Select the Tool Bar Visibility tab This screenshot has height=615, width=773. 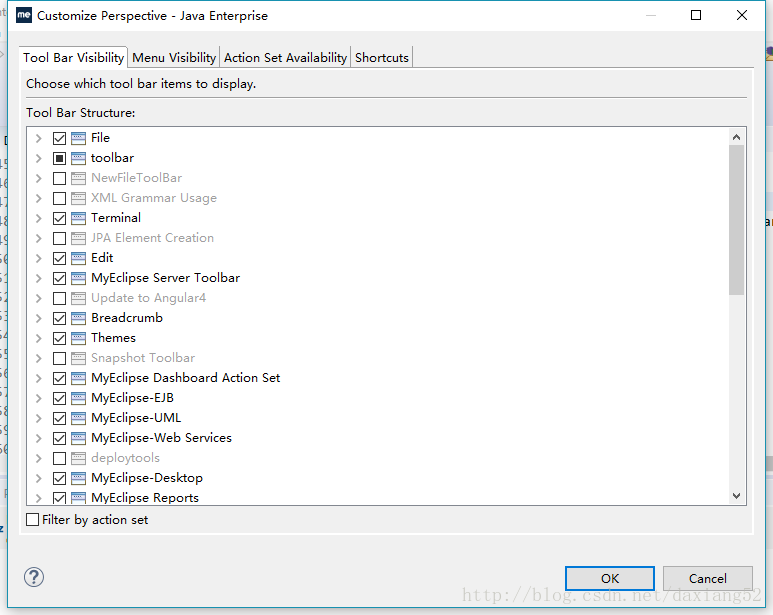(x=73, y=58)
